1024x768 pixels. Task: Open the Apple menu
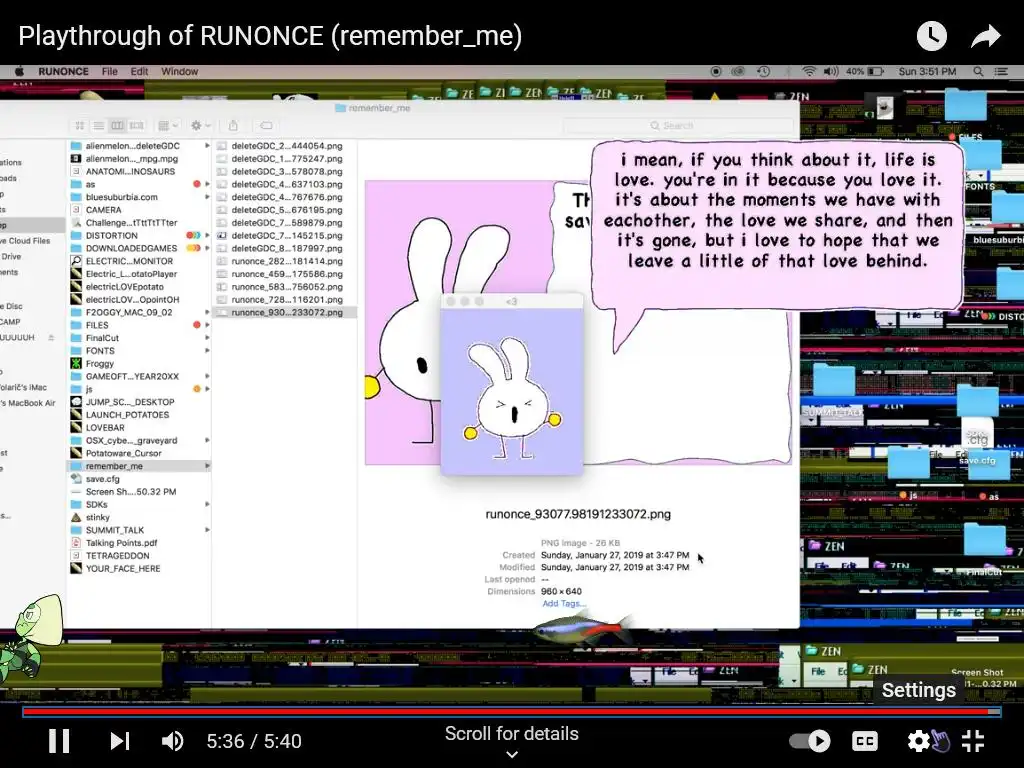click(19, 71)
